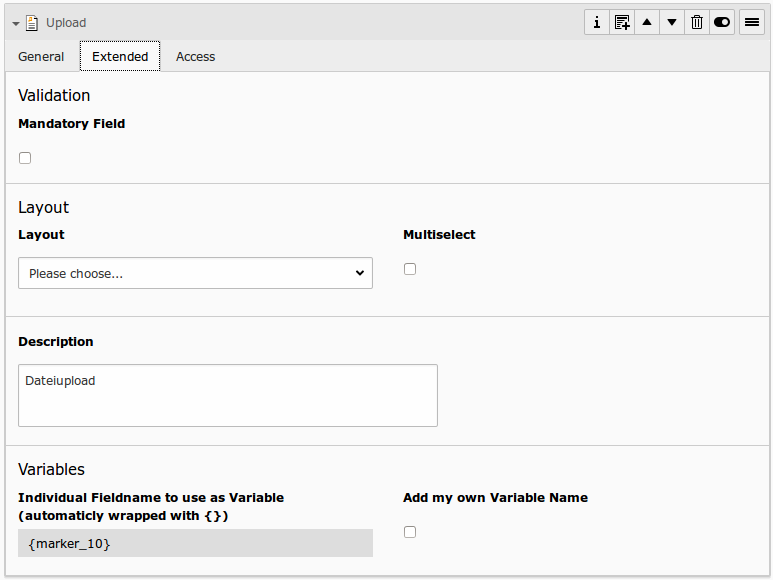Switch to the General tab
773x580 pixels.
(x=41, y=57)
